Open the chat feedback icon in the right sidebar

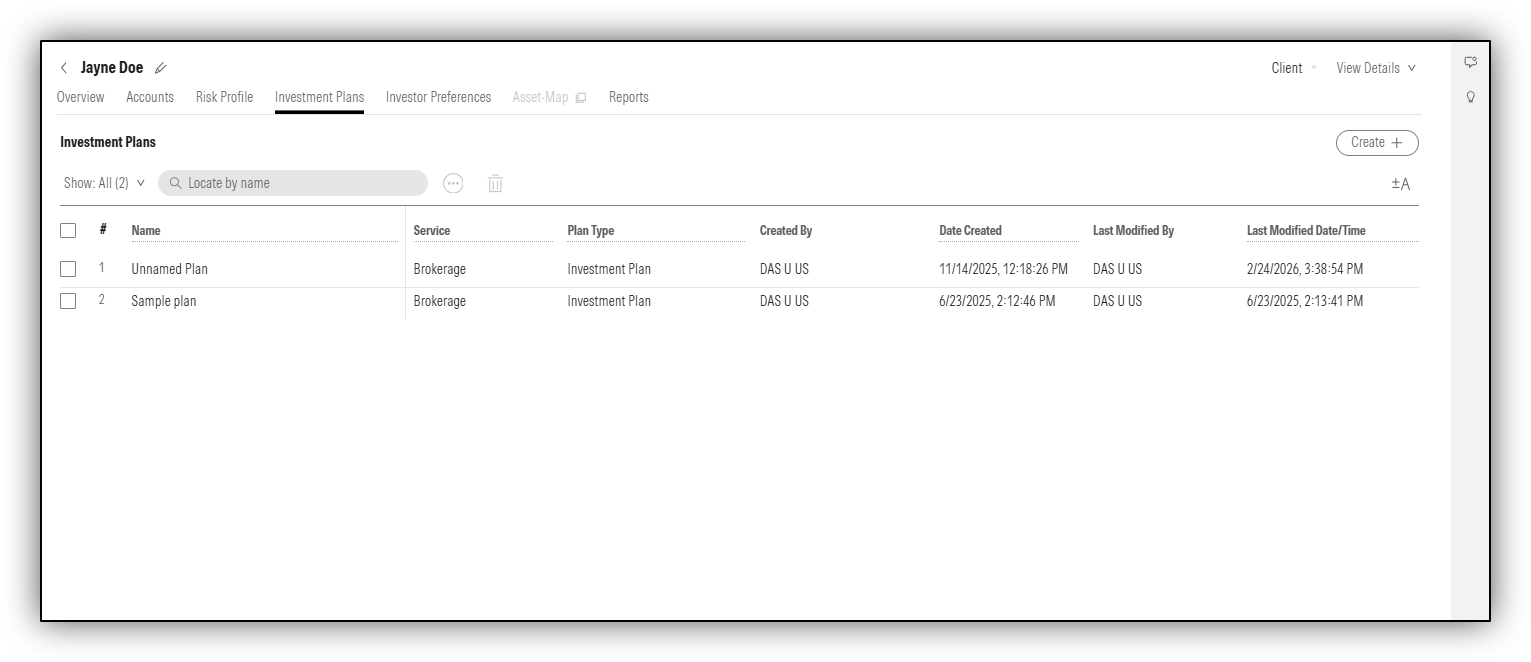(1470, 62)
